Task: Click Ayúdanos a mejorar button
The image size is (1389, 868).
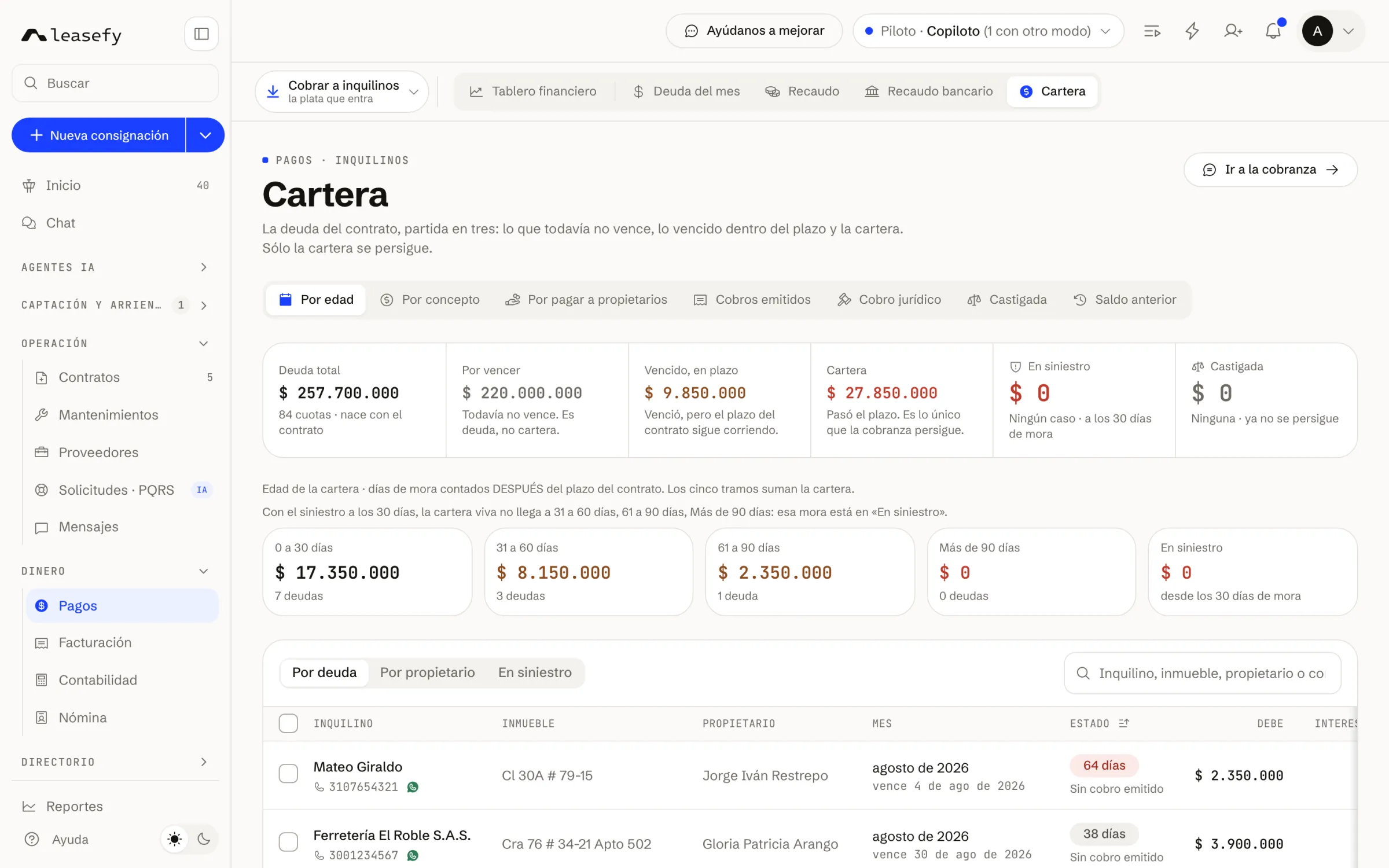Action: click(754, 31)
